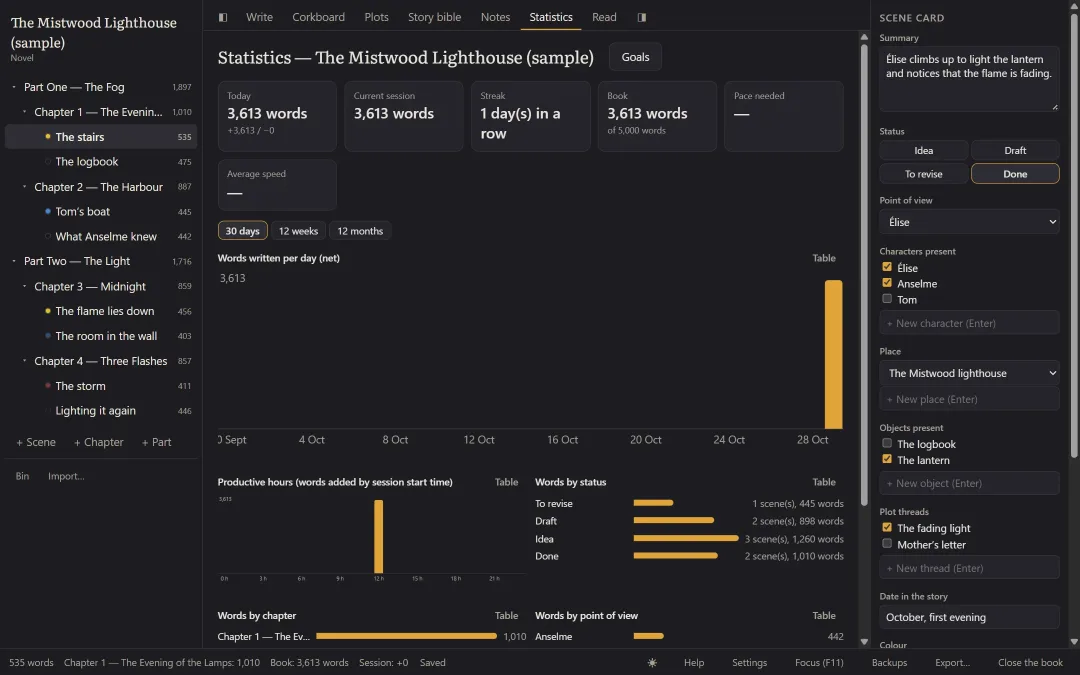
Task: Set scene status to To revise
Action: (x=924, y=174)
